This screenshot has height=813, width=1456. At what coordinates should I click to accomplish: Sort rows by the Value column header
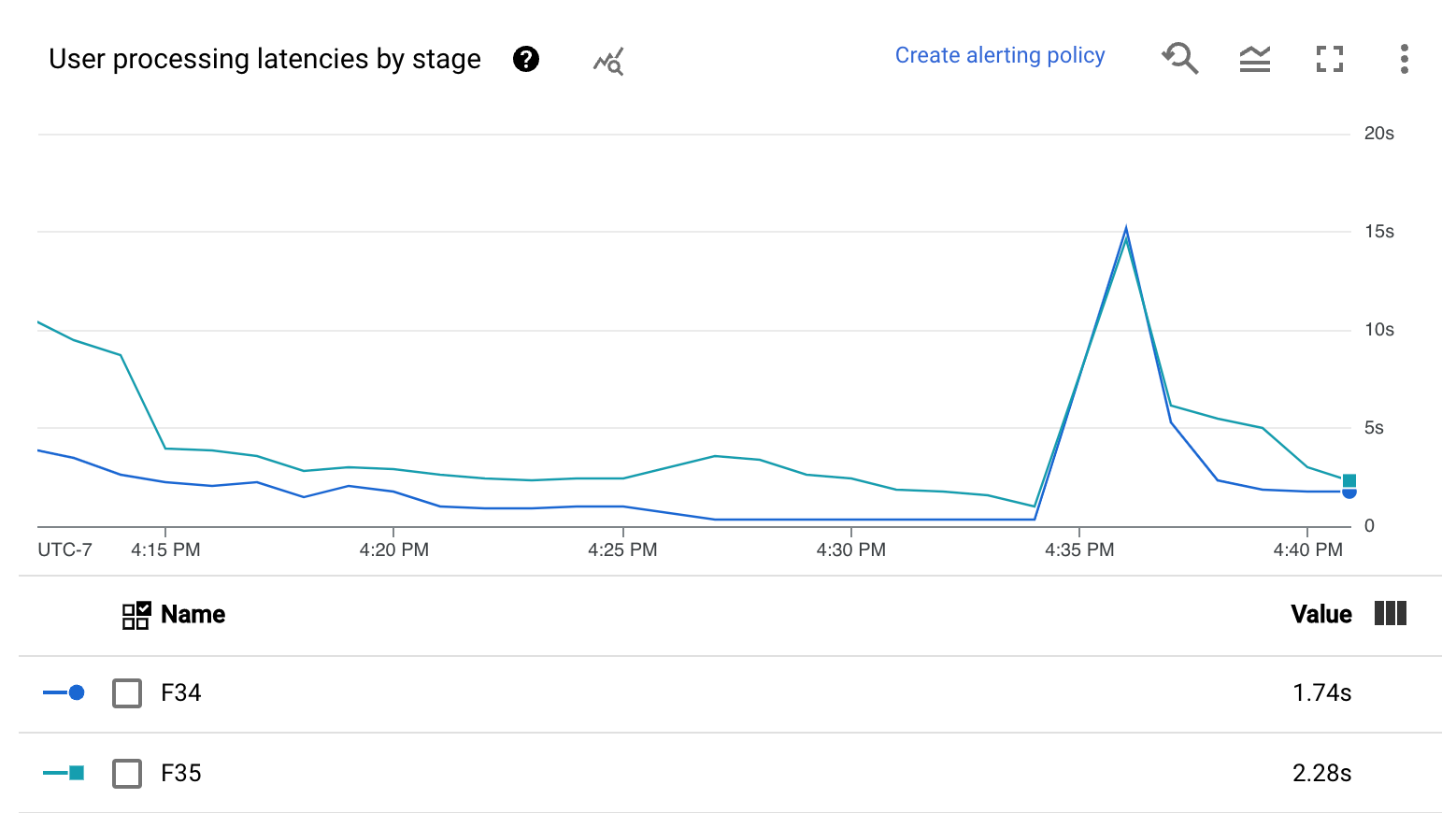pos(1320,614)
